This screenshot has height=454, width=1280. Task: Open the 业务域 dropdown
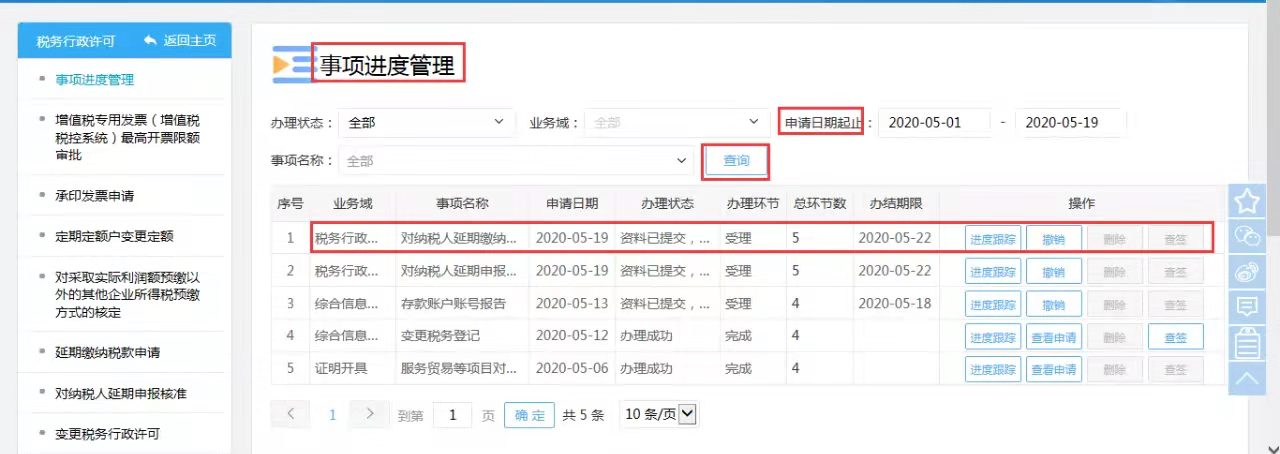pos(678,123)
